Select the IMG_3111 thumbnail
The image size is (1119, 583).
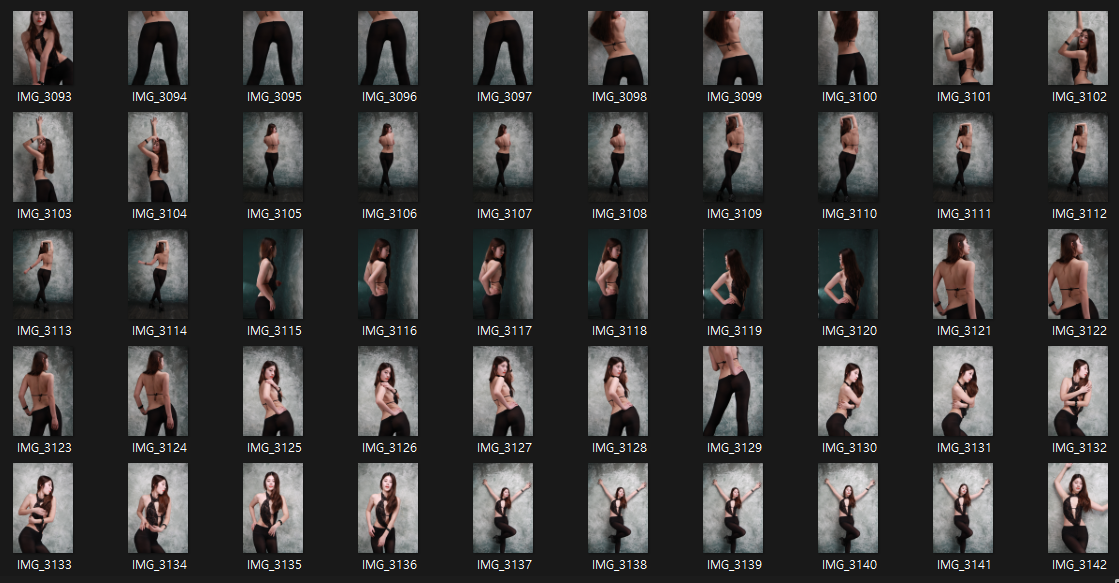tap(963, 157)
